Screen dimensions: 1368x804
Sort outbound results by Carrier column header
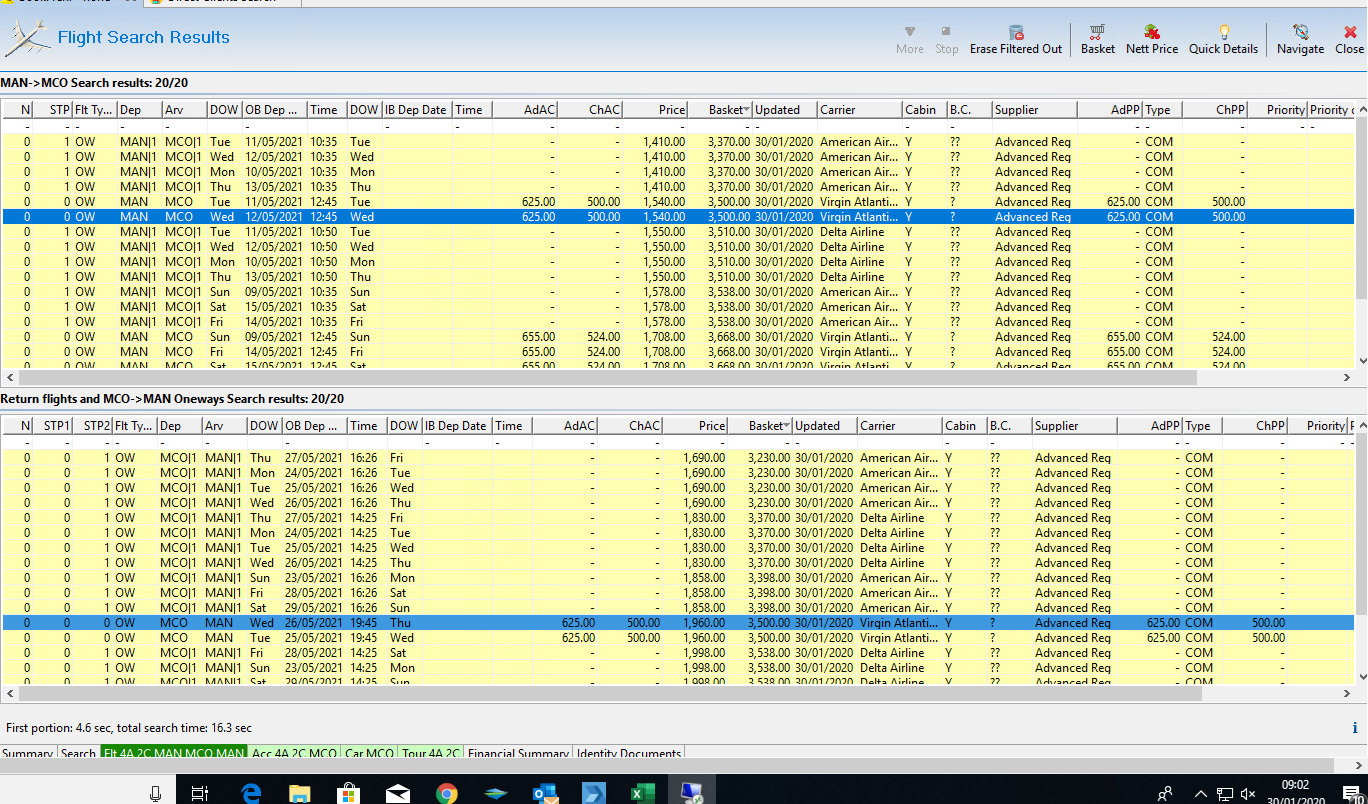[x=838, y=110]
